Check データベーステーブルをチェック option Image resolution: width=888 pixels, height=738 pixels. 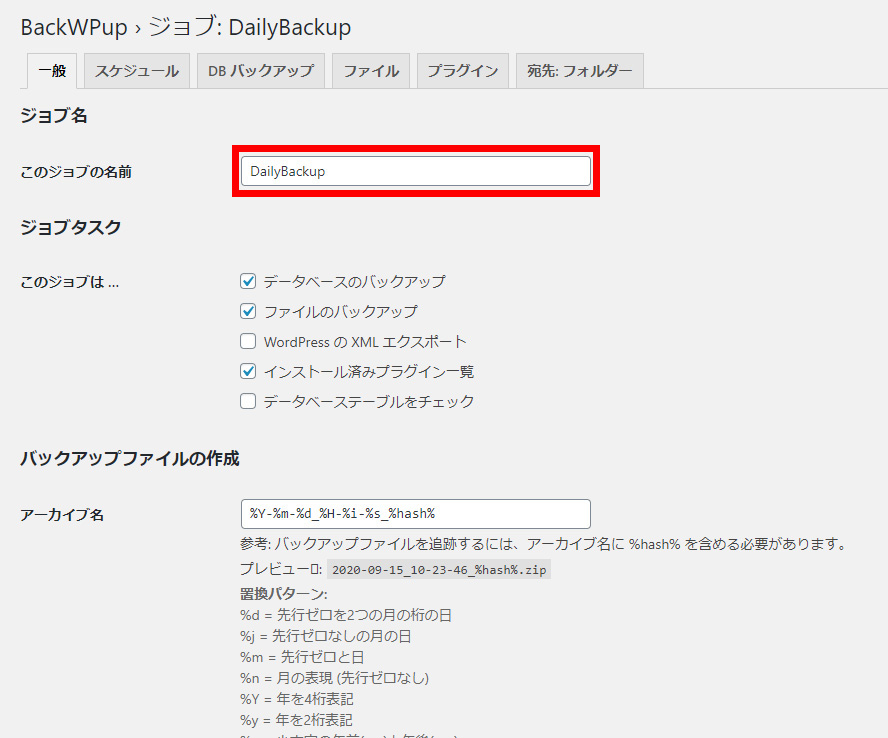249,402
